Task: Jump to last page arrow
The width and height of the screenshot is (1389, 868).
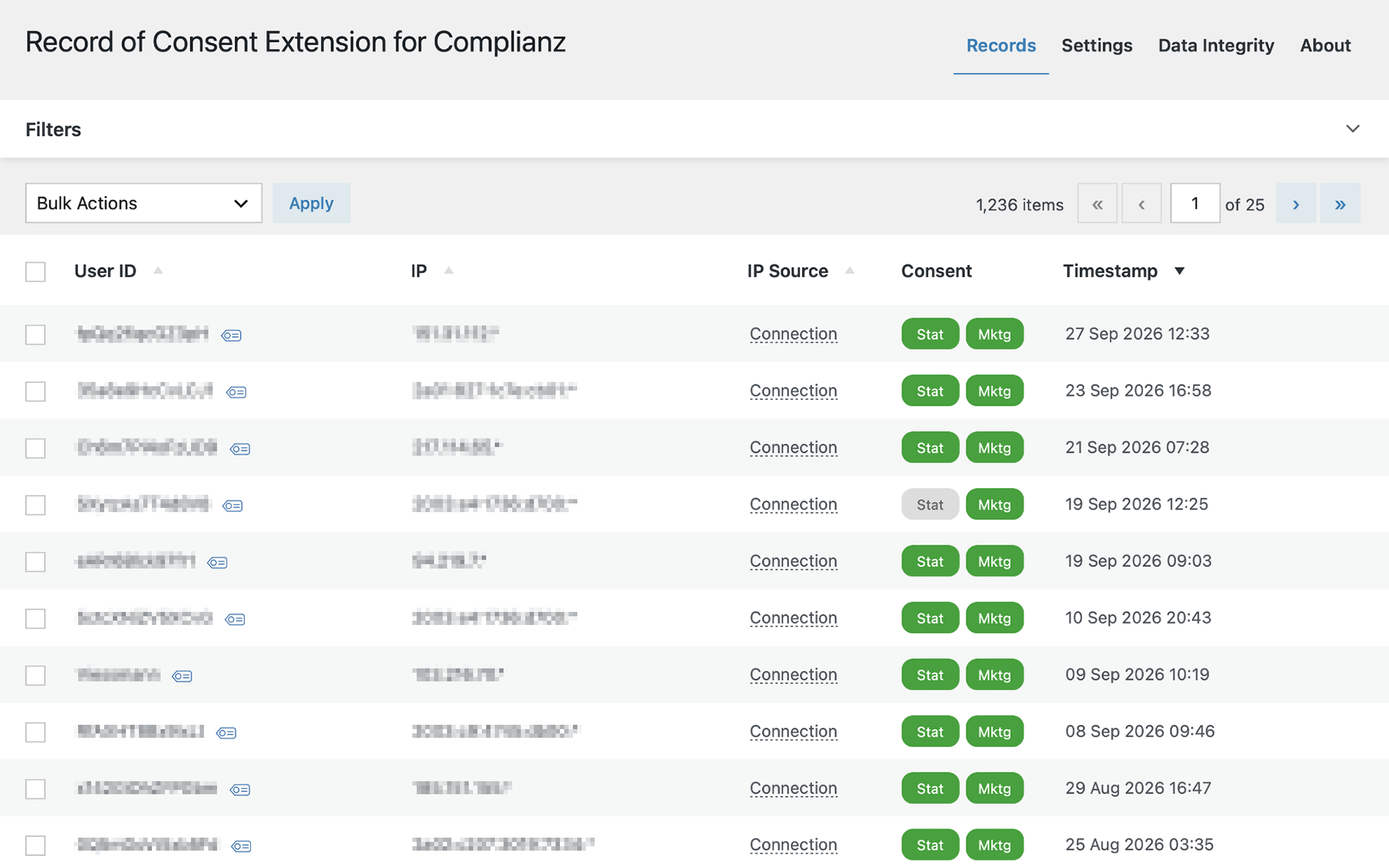Action: 1340,203
